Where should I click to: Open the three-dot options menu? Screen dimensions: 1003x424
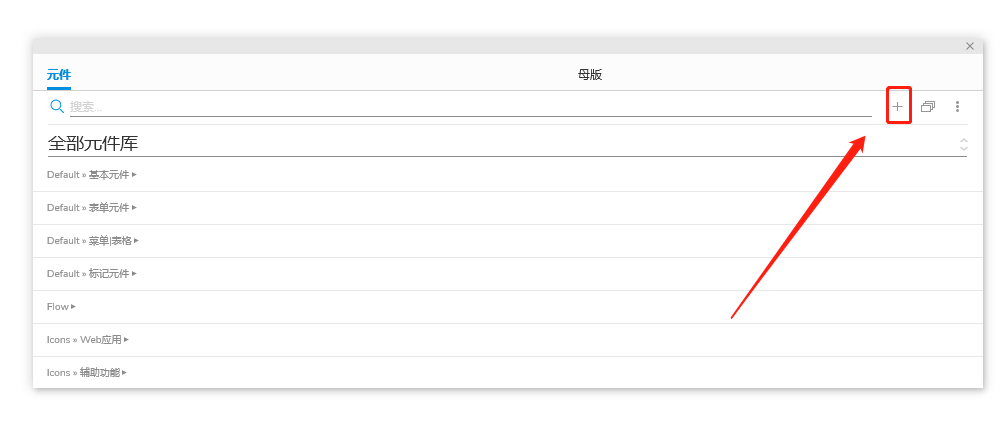tap(957, 106)
